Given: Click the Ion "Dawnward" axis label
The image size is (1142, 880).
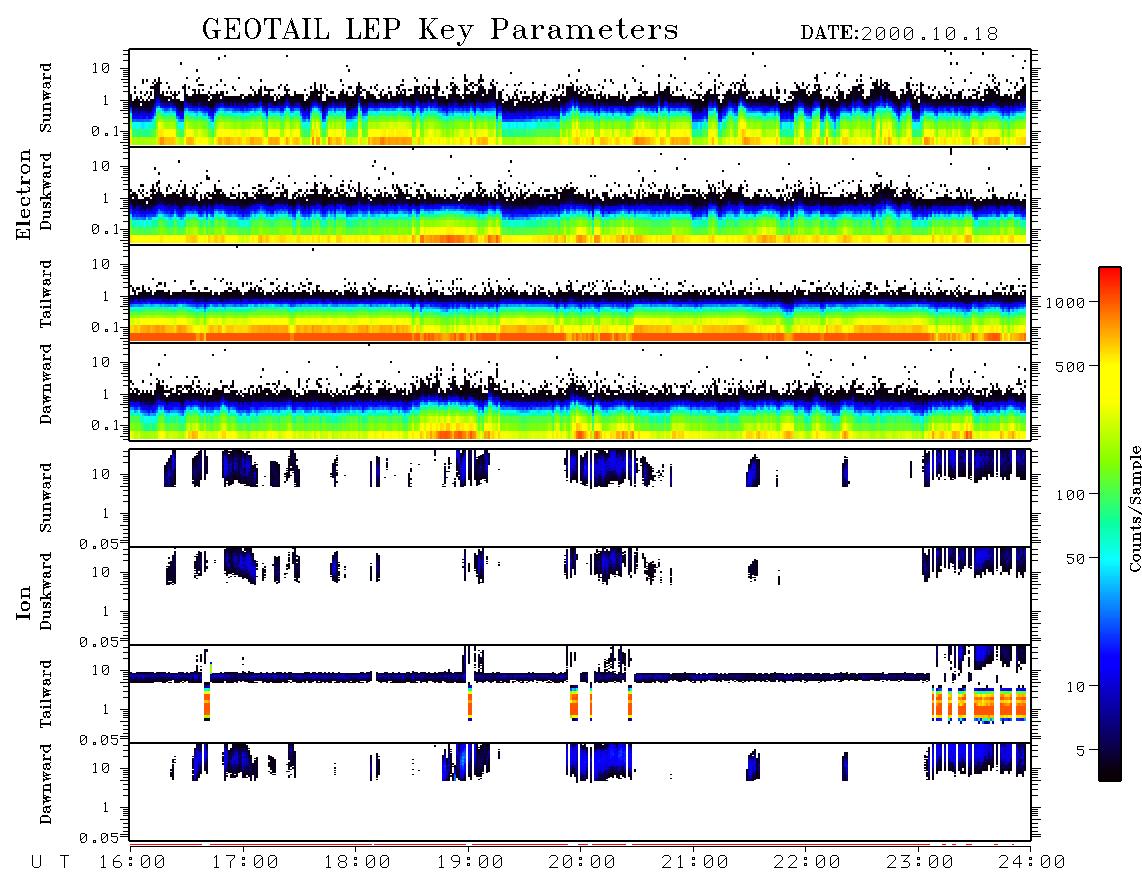Looking at the screenshot, I should click(46, 784).
